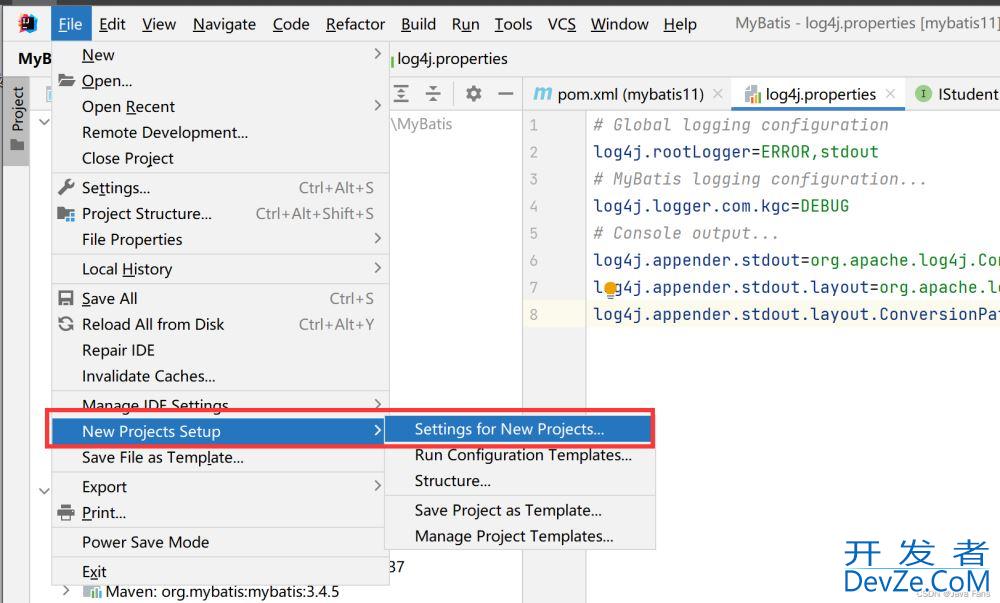Open the Help menu
The image size is (1000, 603).
680,24
